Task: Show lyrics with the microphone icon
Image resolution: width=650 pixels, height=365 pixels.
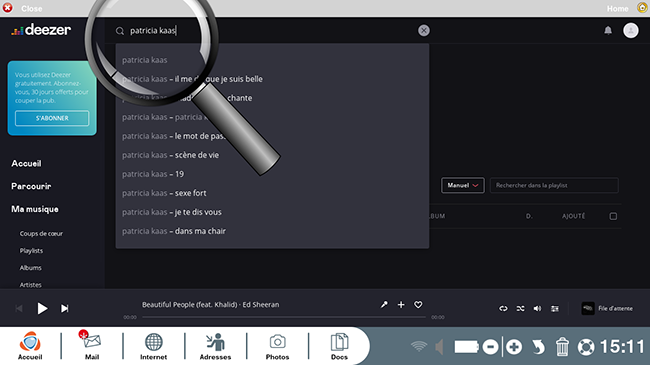Action: point(384,304)
